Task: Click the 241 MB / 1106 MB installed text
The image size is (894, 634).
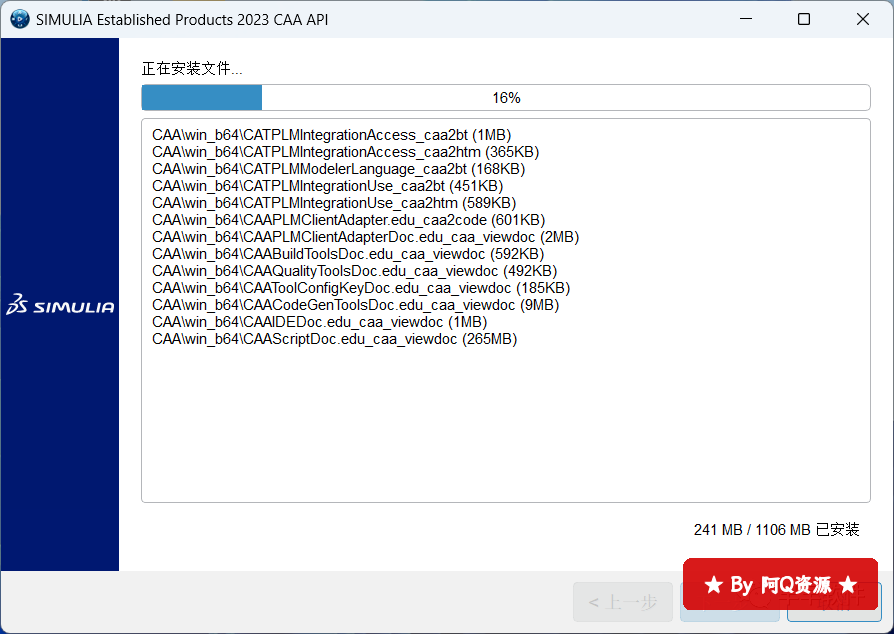Action: pos(776,530)
